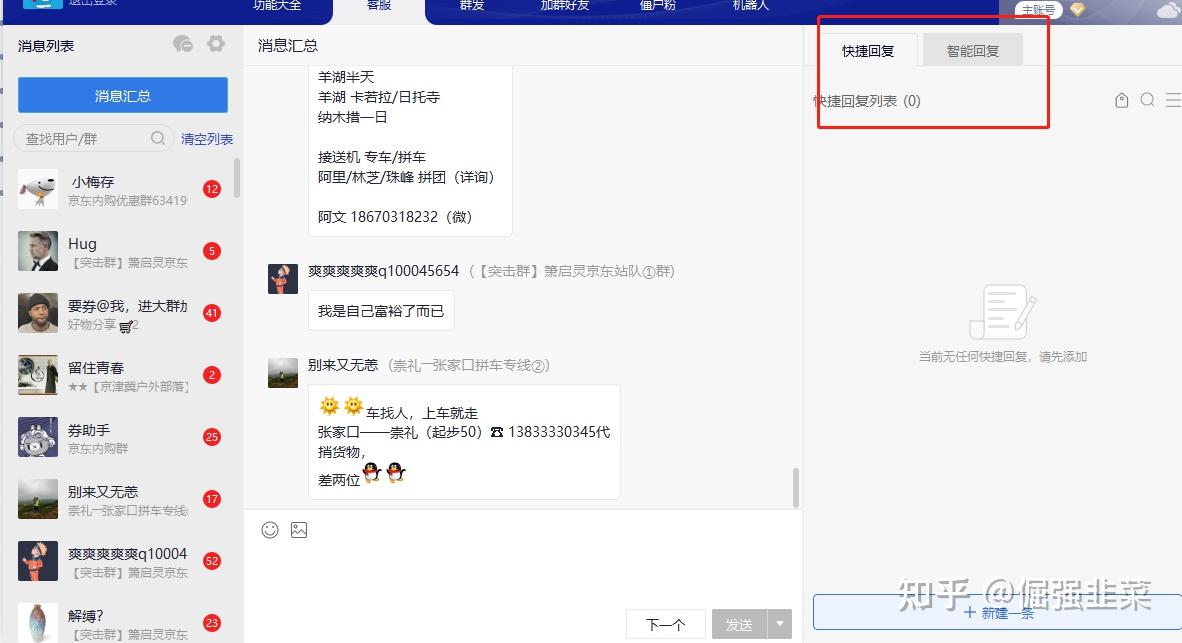This screenshot has height=643, width=1182.
Task: Select 爽爽爽爽爽q10004 in message list
Action: pos(121,561)
